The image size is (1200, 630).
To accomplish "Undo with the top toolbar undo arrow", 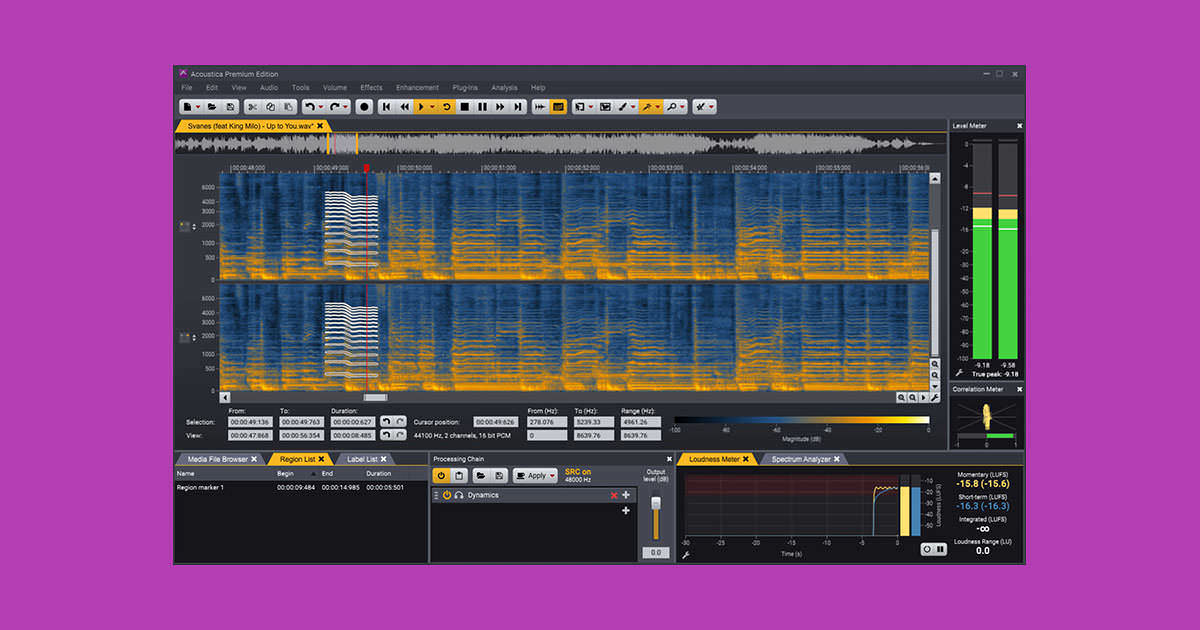I will pos(309,106).
